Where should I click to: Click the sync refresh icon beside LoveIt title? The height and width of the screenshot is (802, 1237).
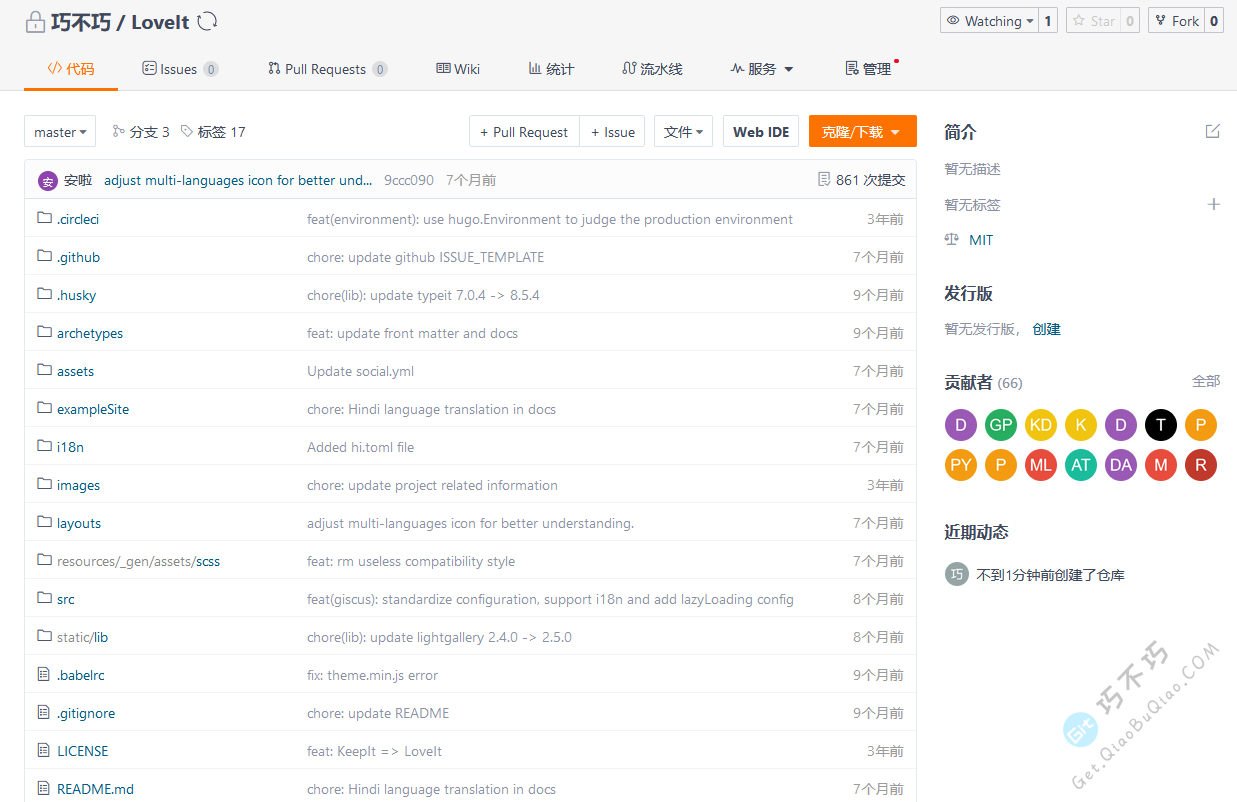coord(208,22)
